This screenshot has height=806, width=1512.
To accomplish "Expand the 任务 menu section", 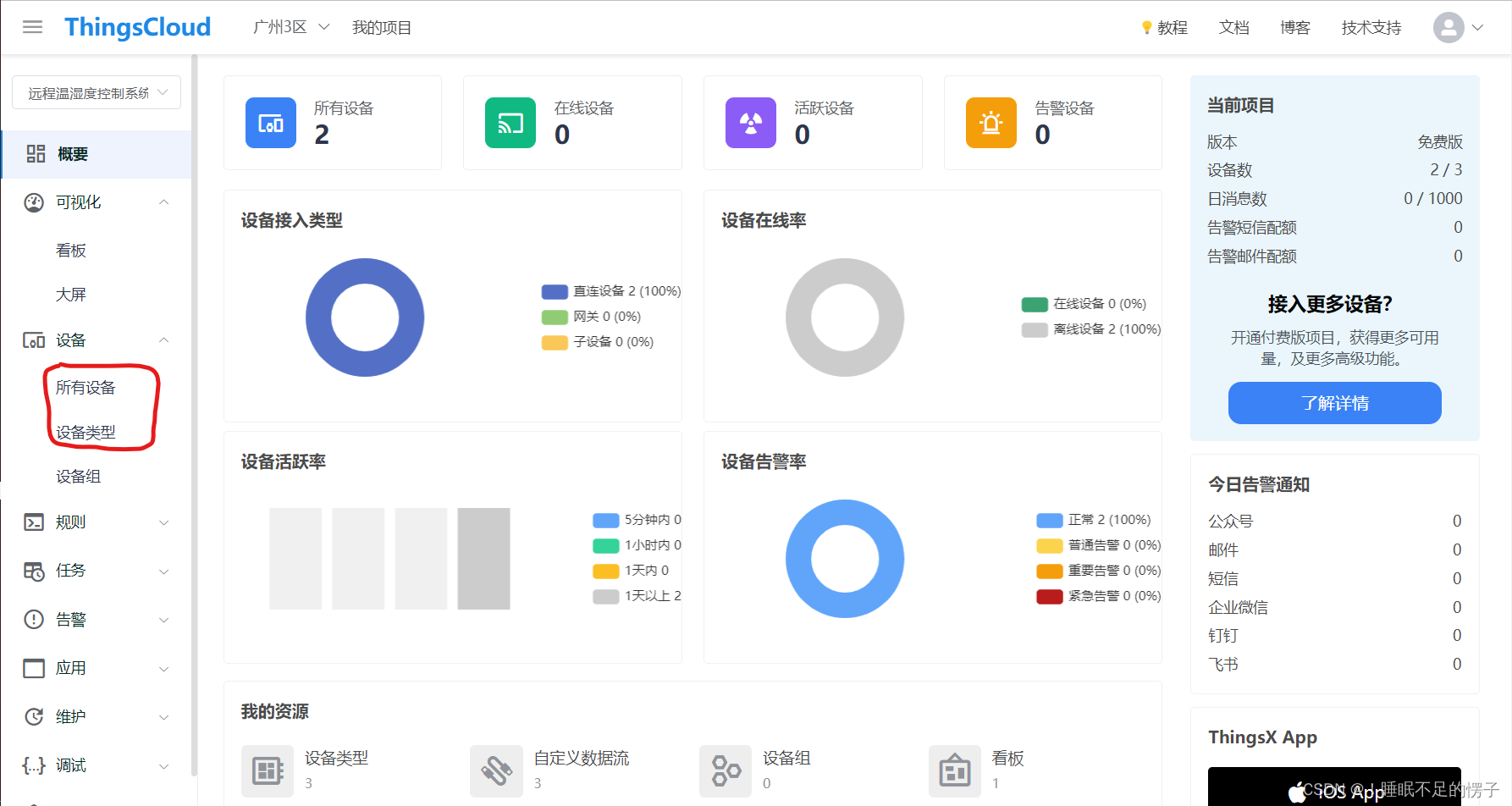I will click(164, 571).
